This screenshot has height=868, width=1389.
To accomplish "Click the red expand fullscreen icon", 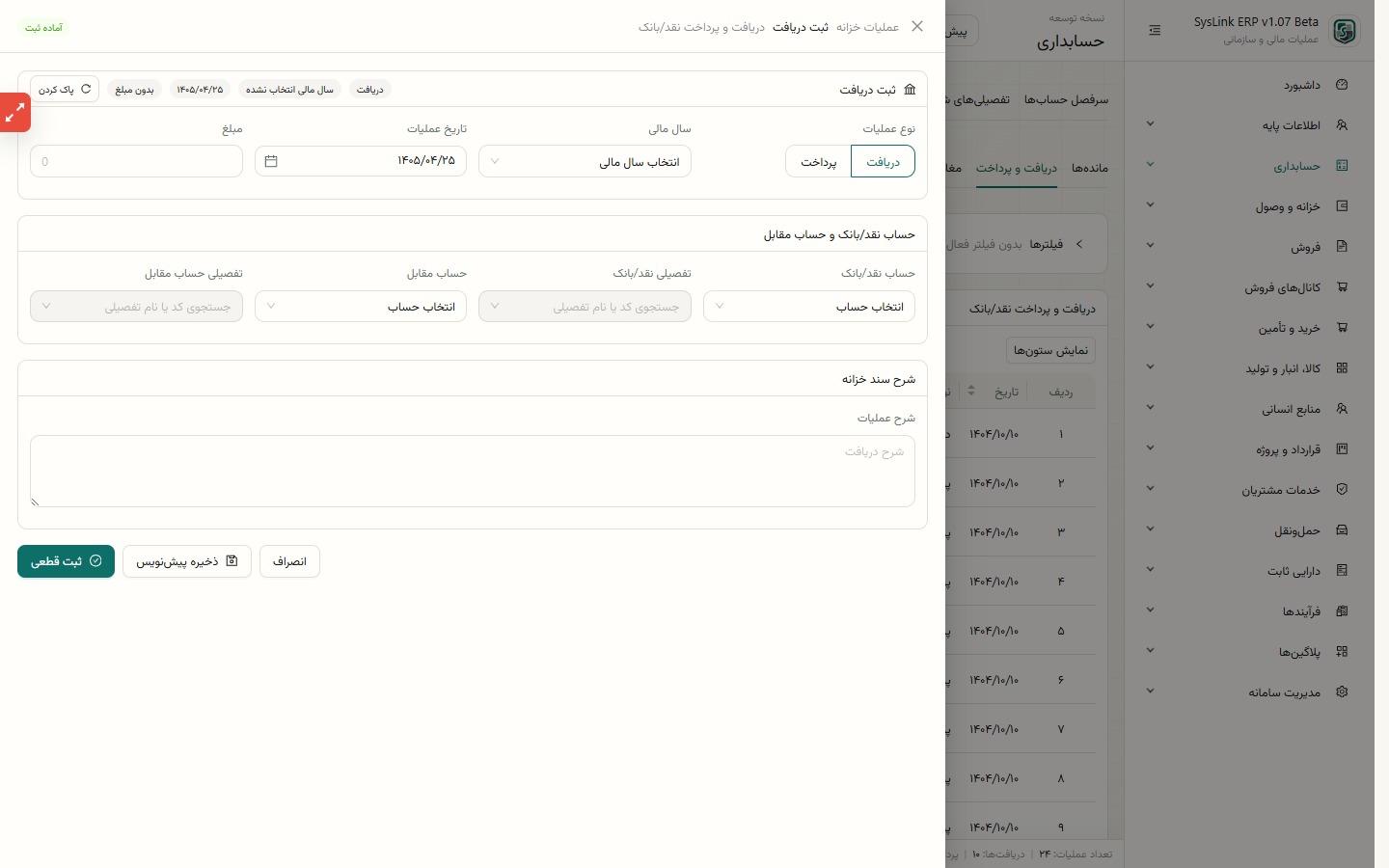I will [x=14, y=113].
